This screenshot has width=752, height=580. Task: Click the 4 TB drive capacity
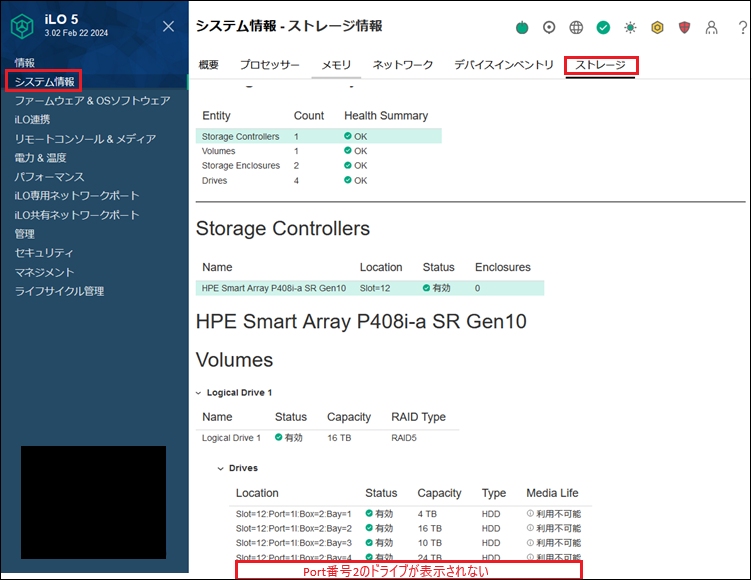[427, 514]
